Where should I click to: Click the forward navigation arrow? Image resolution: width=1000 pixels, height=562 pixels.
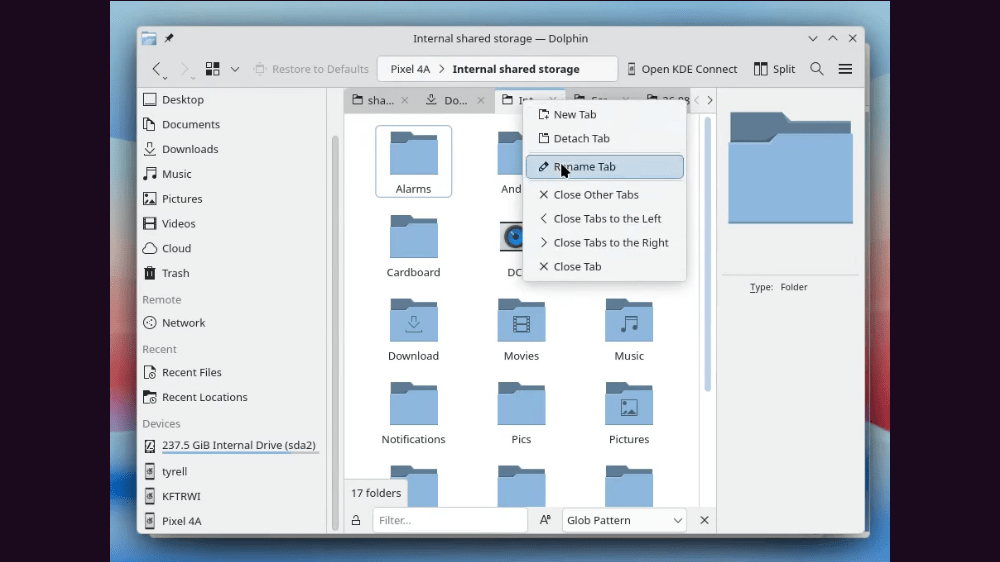[184, 68]
